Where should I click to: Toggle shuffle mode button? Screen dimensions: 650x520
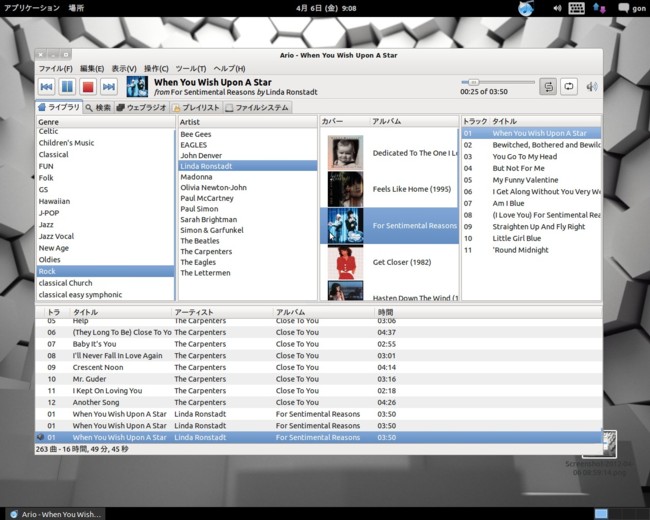(548, 87)
